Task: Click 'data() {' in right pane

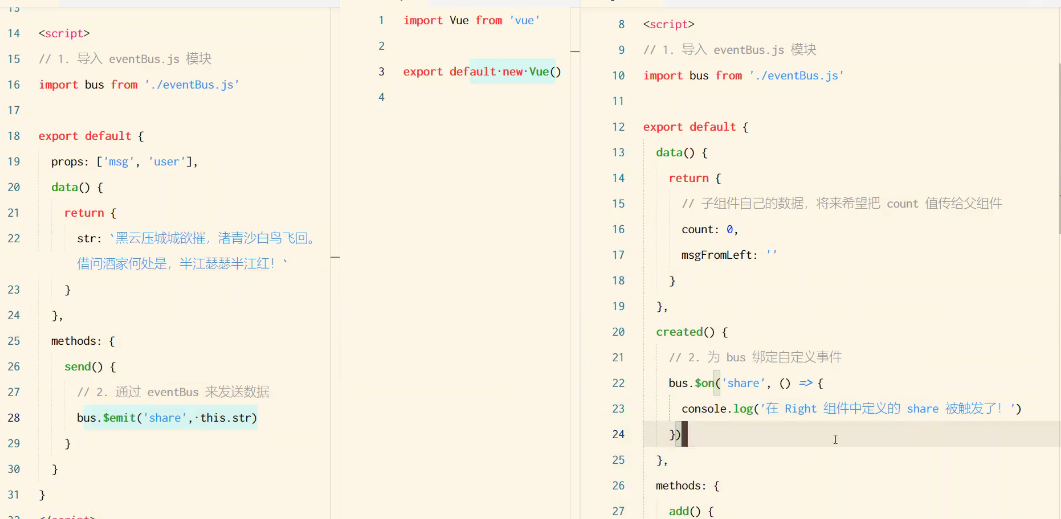Action: tap(682, 152)
